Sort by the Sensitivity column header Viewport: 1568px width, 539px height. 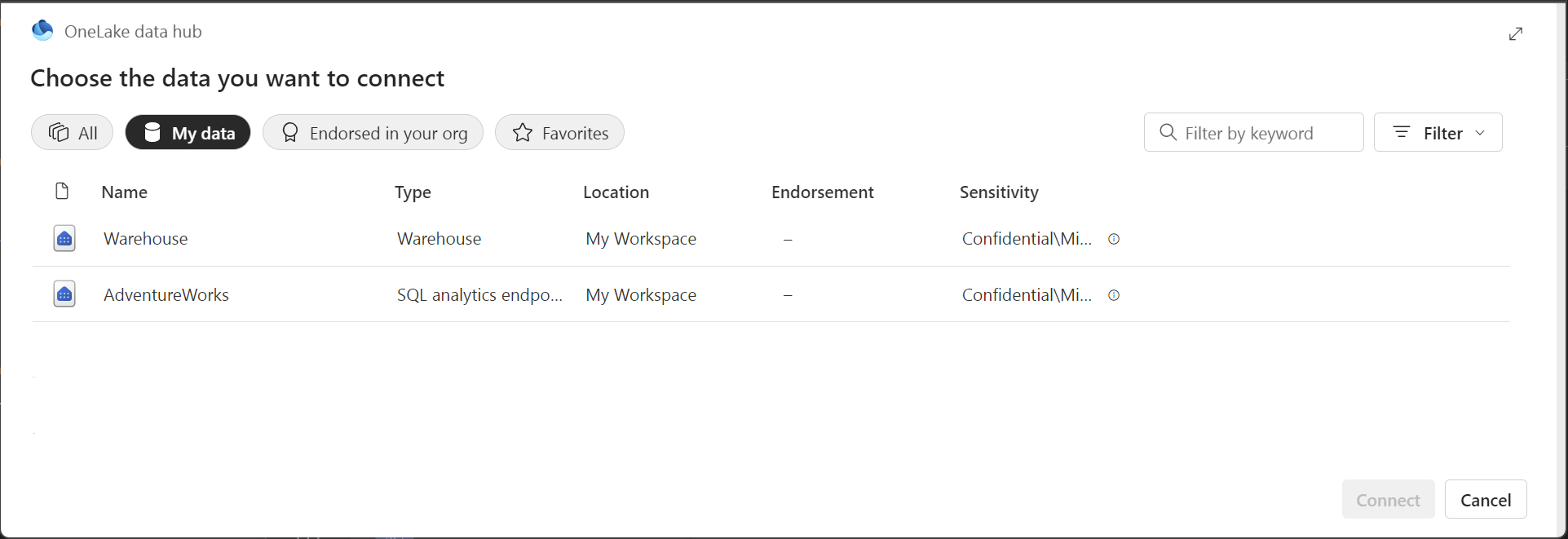[x=999, y=192]
